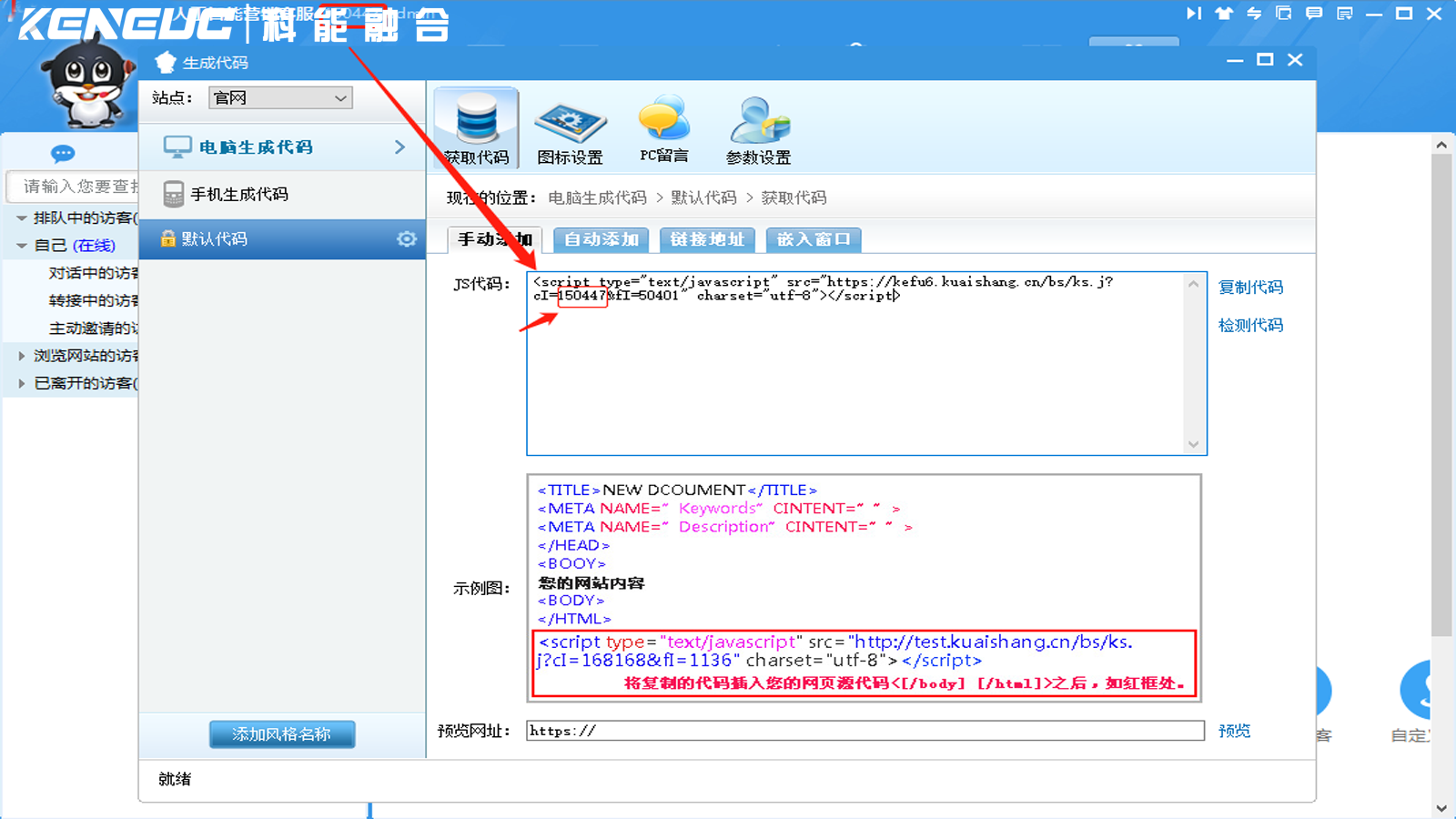Click the monitor icon of 电脑生成代码

click(177, 147)
